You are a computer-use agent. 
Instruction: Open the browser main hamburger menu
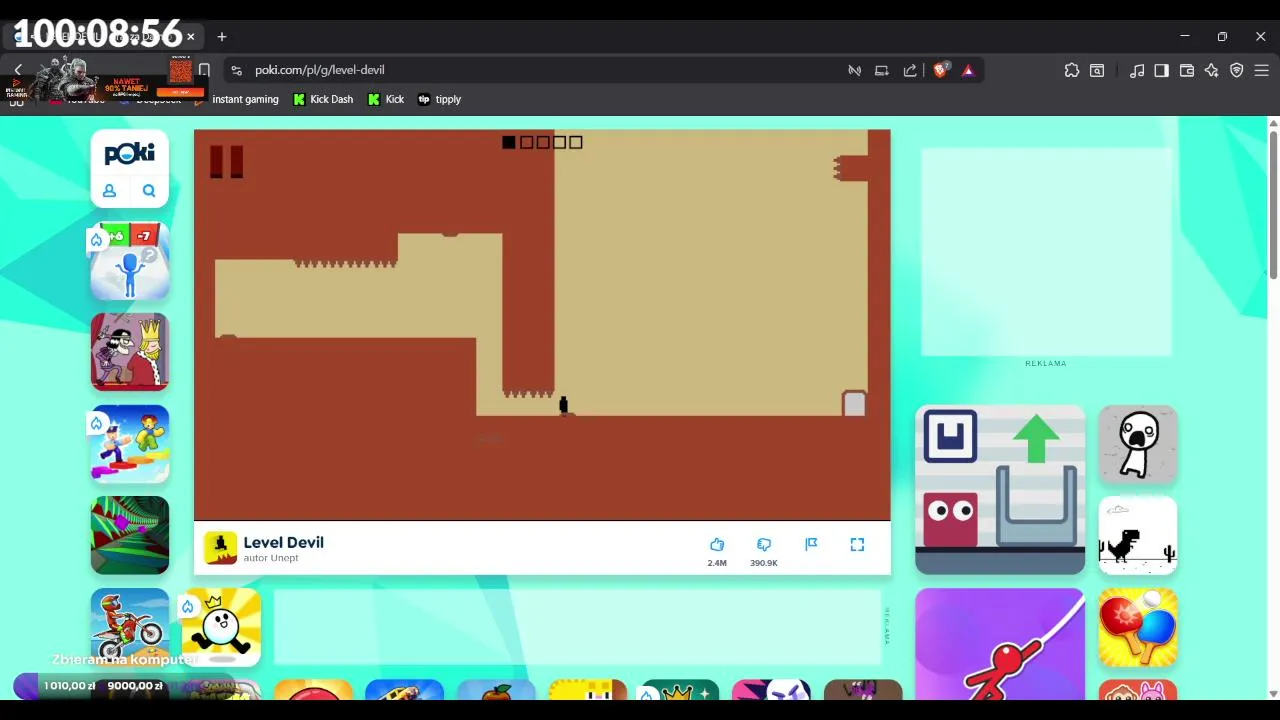1262,70
